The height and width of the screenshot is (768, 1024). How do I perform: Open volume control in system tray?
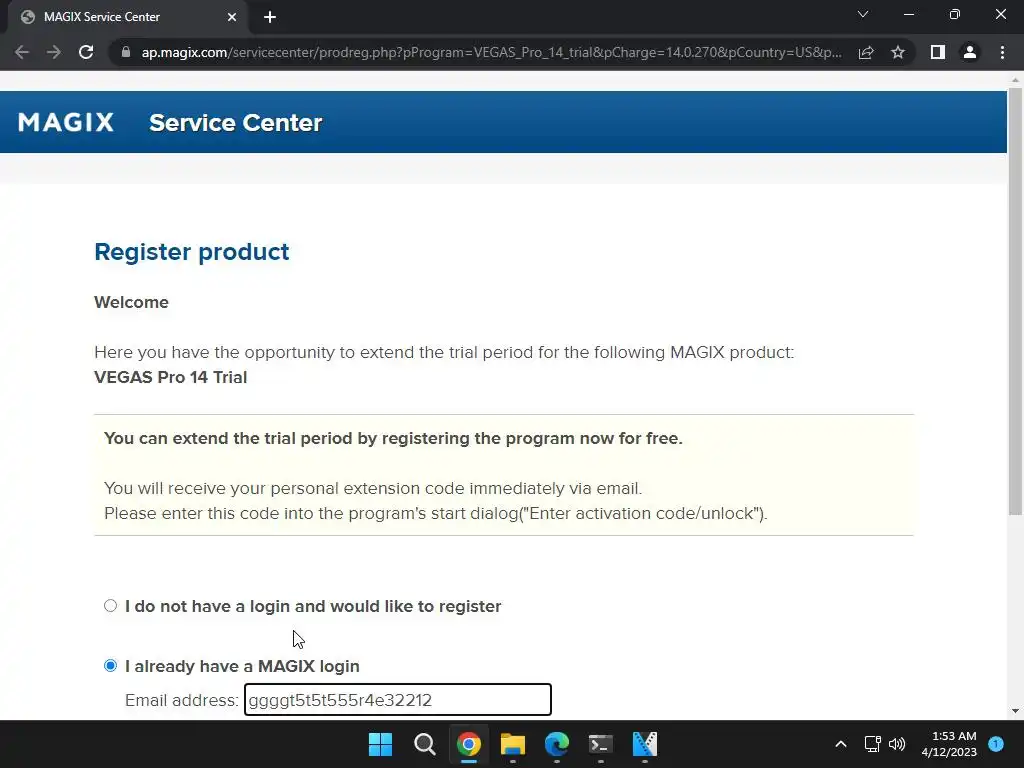[897, 744]
